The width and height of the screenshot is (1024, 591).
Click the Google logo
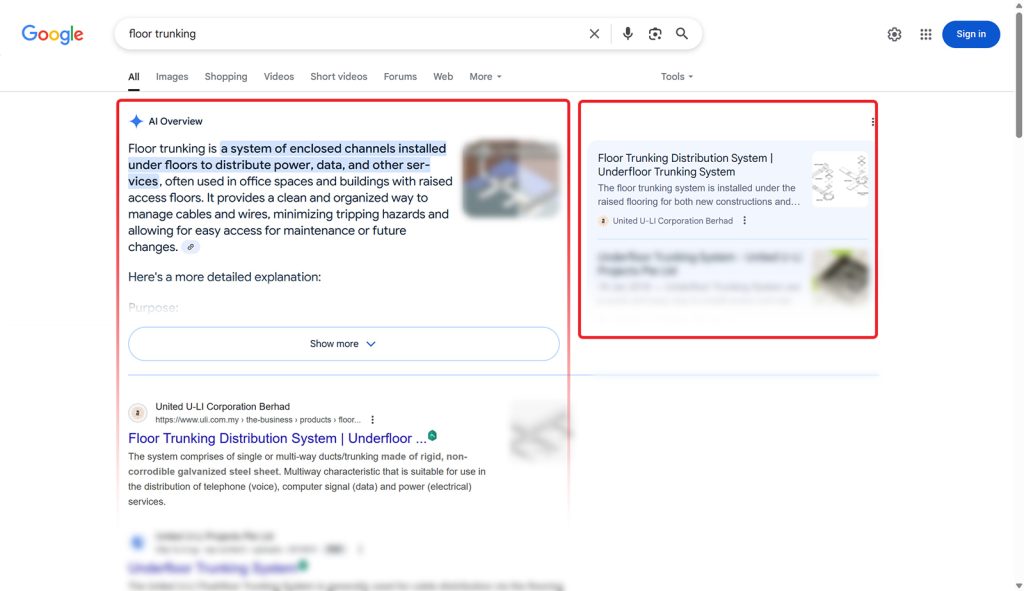(52, 34)
